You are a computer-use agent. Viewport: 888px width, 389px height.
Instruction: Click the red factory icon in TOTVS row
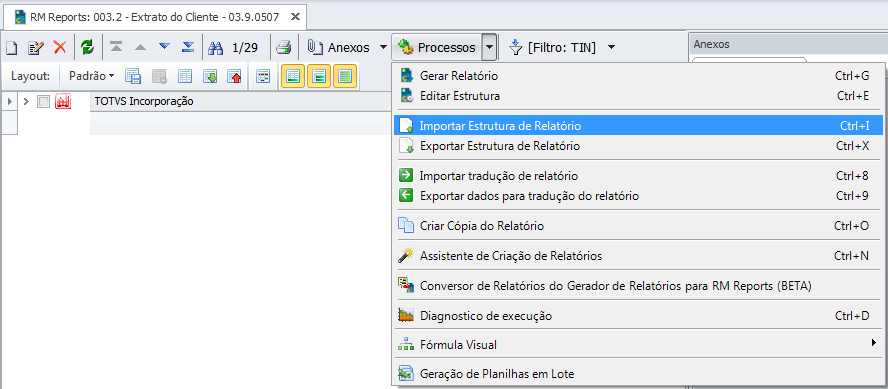[x=63, y=101]
